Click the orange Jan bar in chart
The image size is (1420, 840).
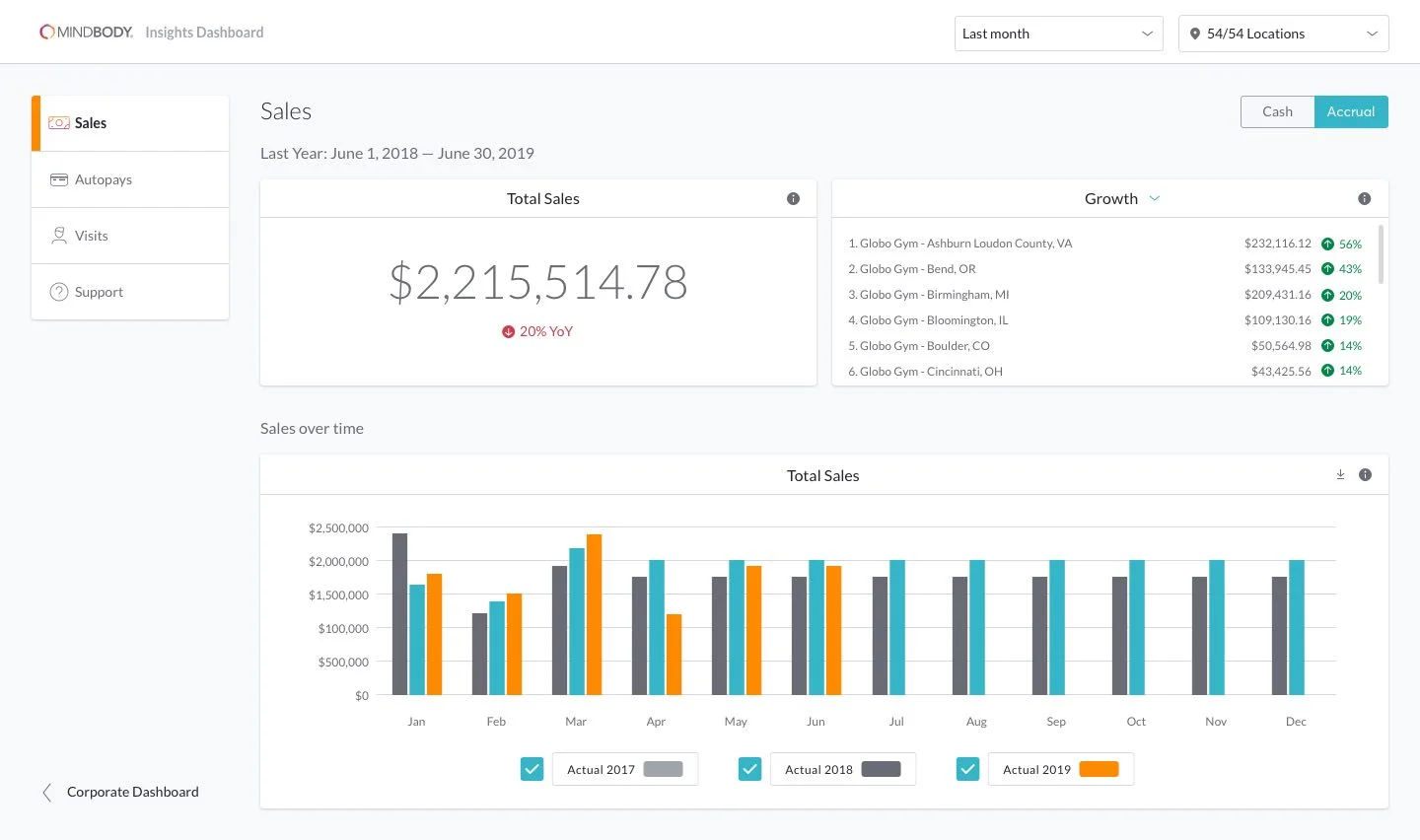point(434,634)
